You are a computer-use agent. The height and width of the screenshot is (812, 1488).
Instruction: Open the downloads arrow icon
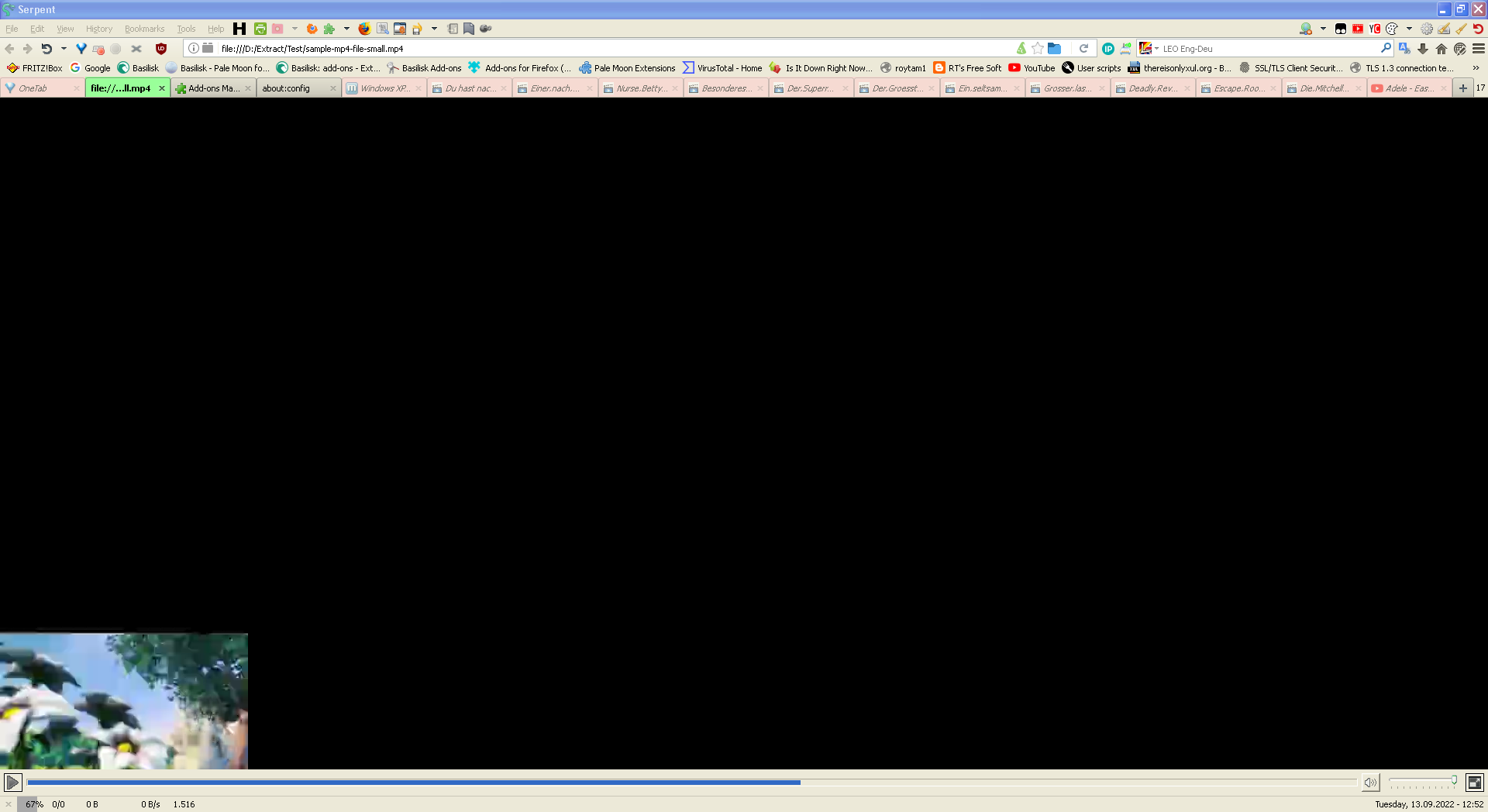[x=1423, y=48]
